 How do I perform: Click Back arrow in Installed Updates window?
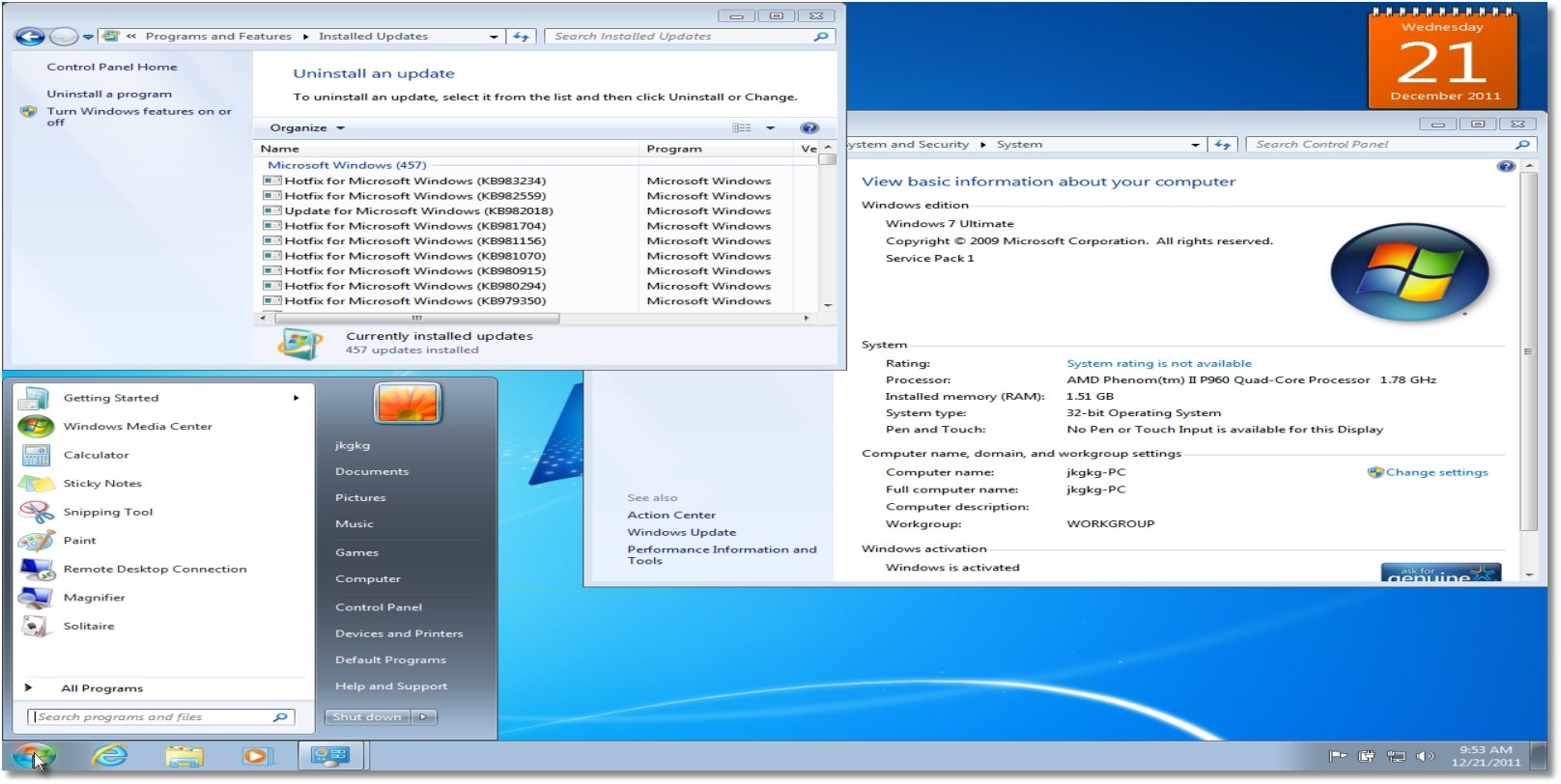(30, 37)
